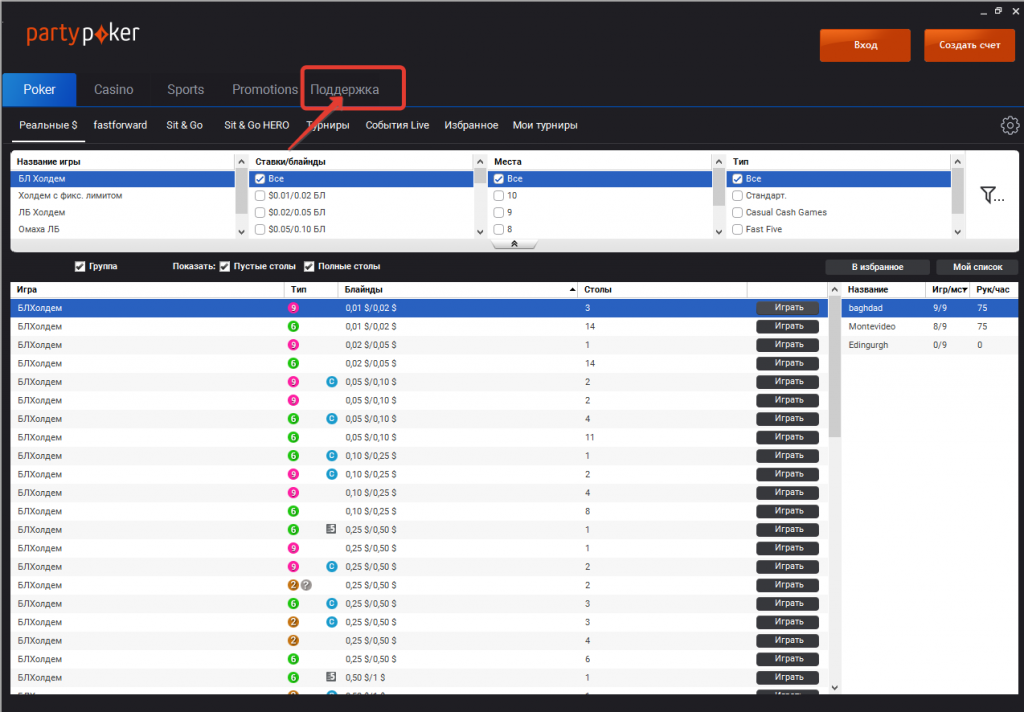Click the filter funnel icon
Screen dimensions: 1024x712
[989, 195]
